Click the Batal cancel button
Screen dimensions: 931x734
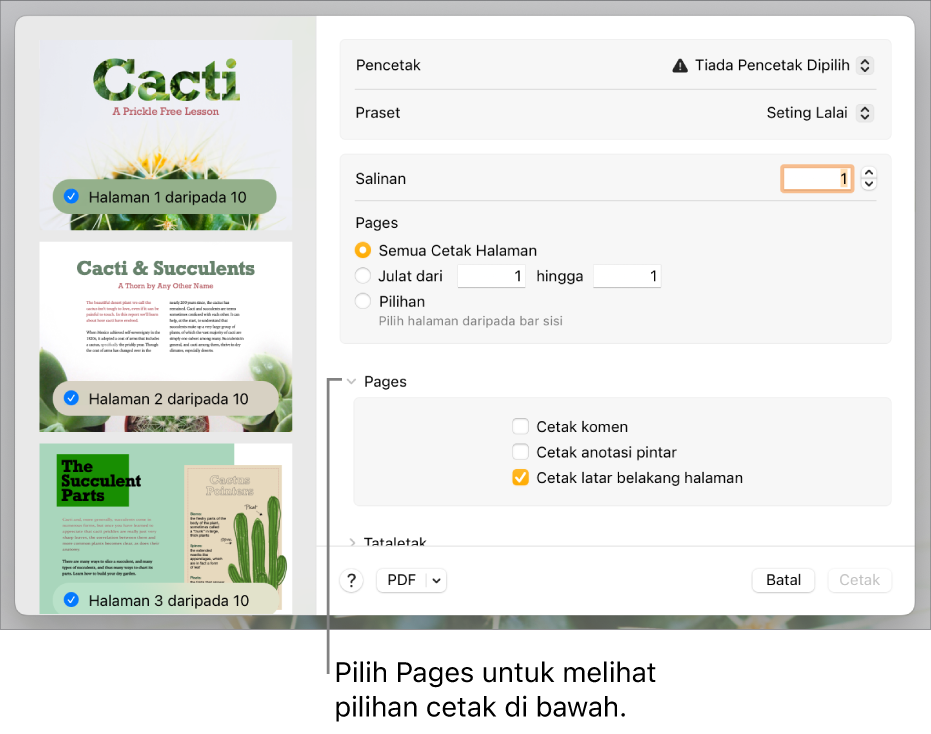click(783, 580)
